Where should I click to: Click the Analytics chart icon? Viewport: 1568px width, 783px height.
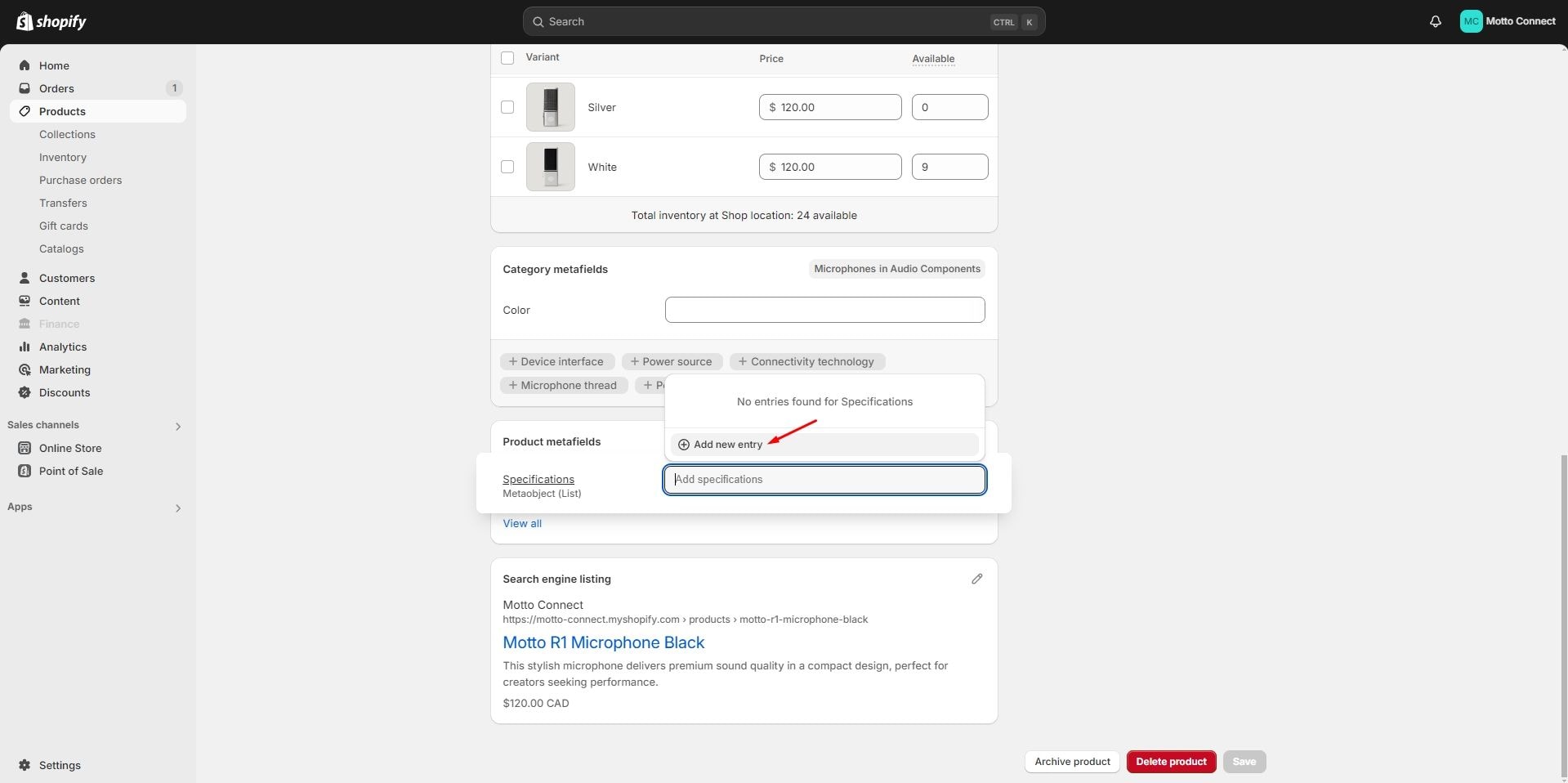tap(25, 347)
